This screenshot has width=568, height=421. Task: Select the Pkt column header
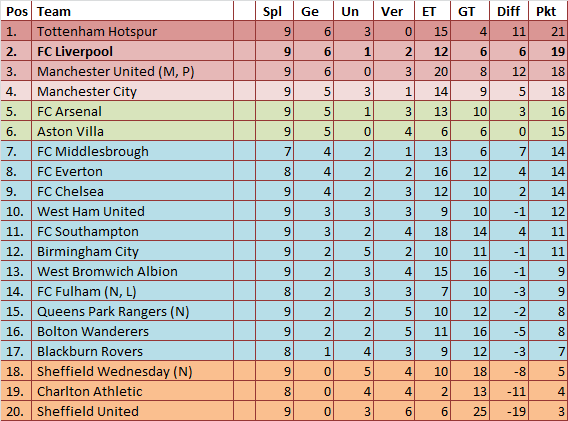click(548, 11)
